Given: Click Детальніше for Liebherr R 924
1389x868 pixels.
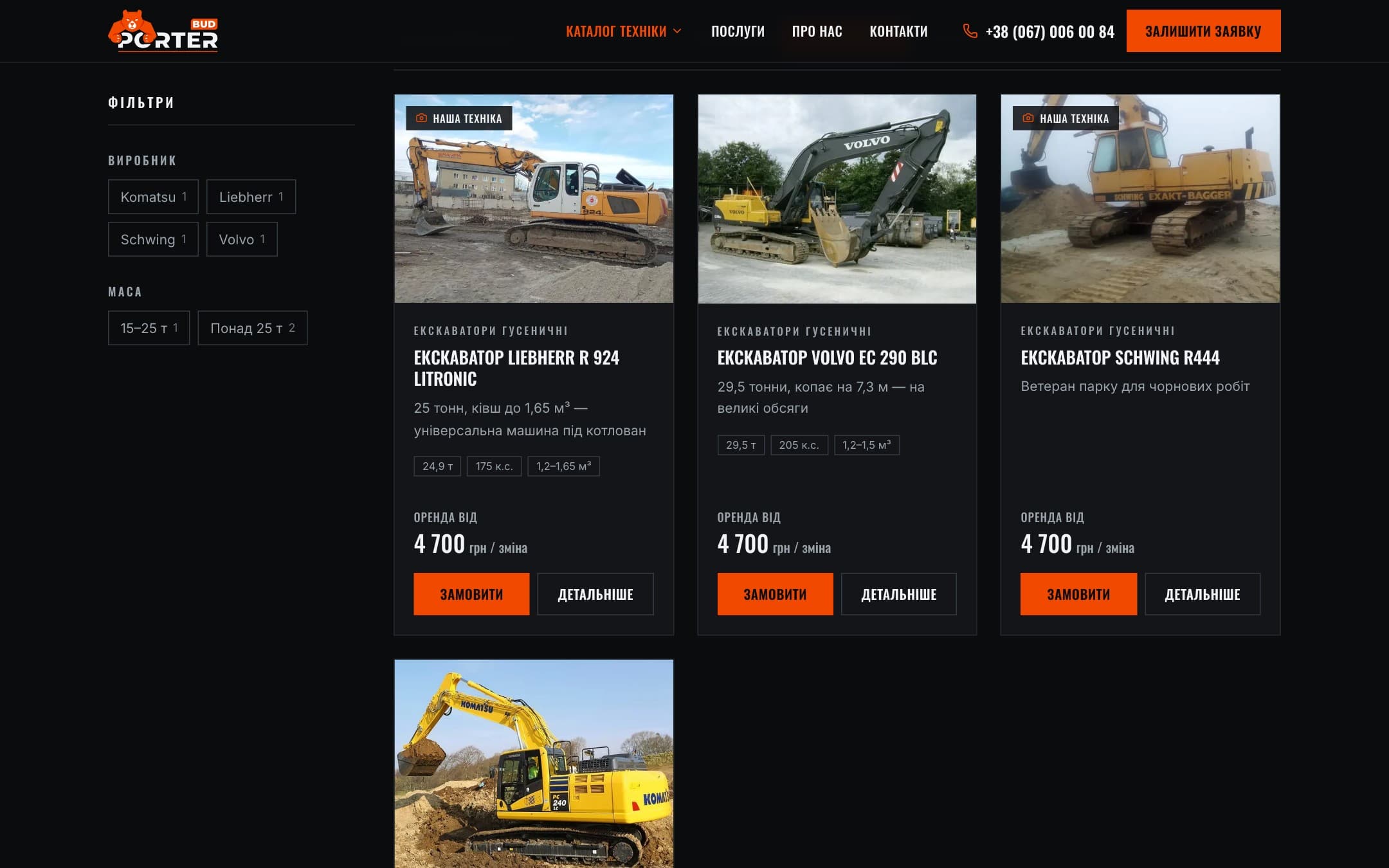Looking at the screenshot, I should click(595, 594).
